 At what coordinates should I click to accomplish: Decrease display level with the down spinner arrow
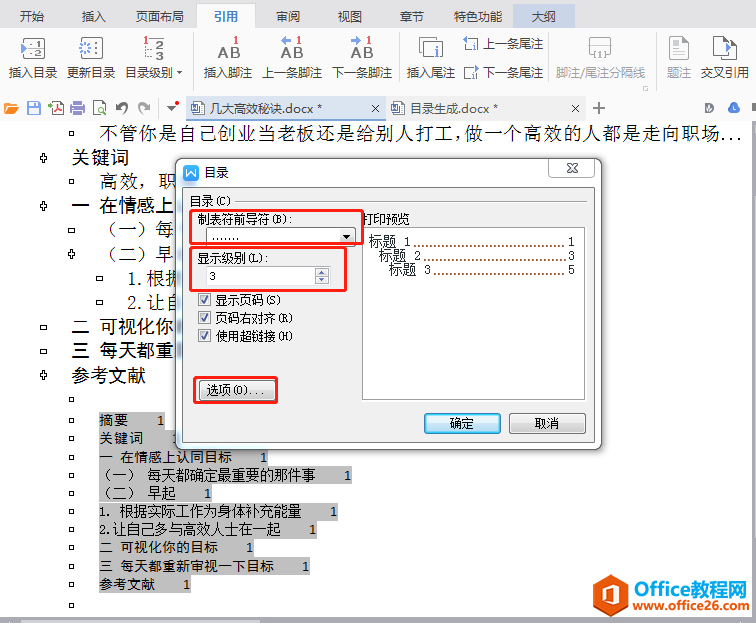[x=322, y=280]
